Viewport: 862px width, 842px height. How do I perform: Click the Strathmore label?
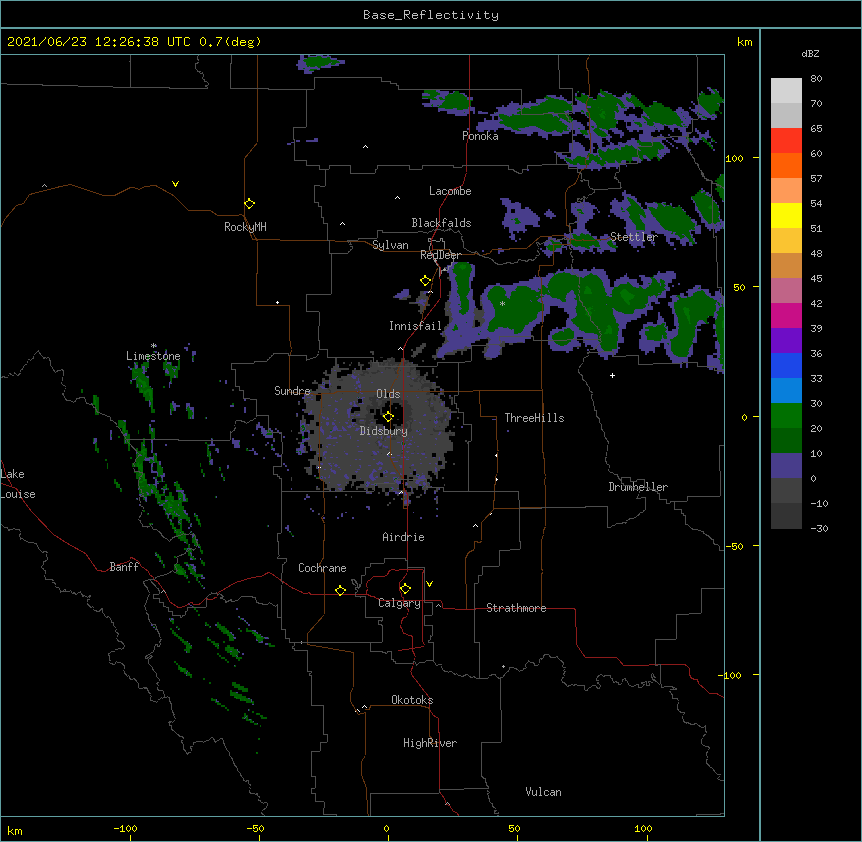tap(516, 608)
